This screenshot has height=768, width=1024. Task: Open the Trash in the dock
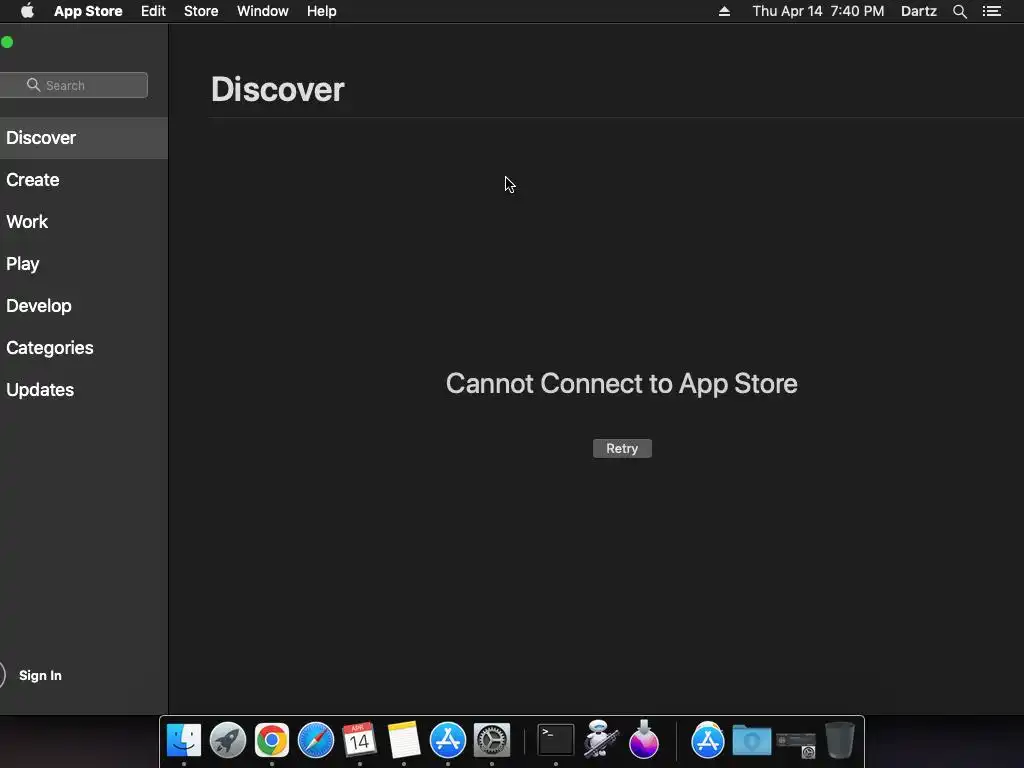(840, 741)
